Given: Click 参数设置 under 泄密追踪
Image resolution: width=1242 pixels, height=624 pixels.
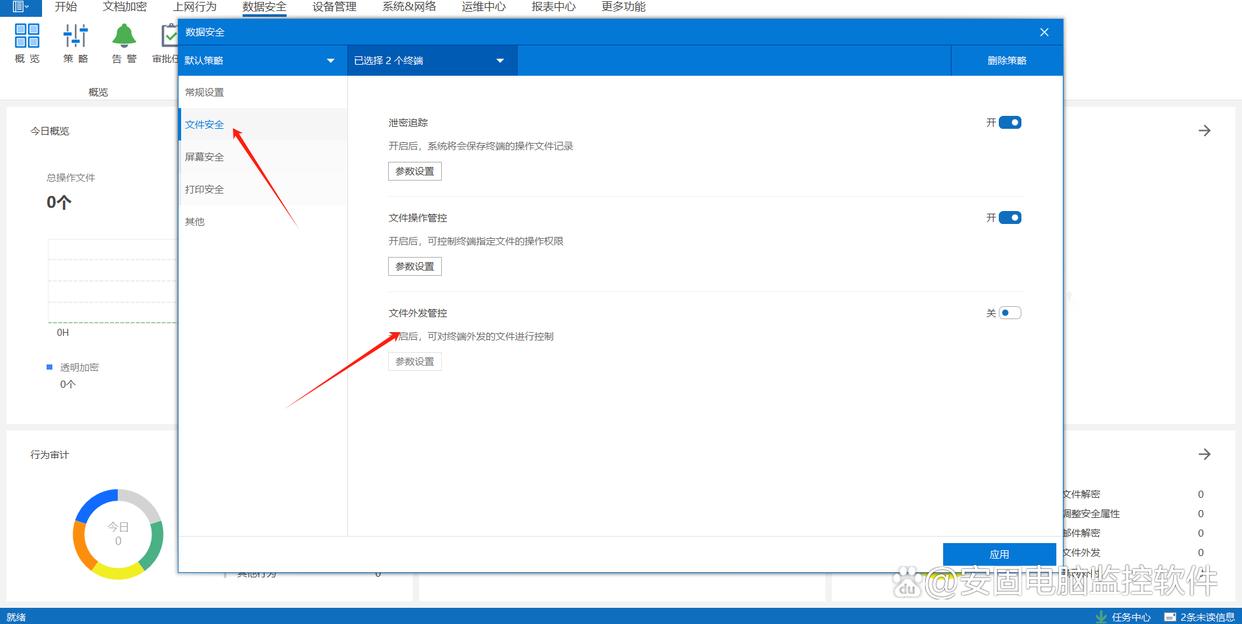Looking at the screenshot, I should pyautogui.click(x=415, y=171).
